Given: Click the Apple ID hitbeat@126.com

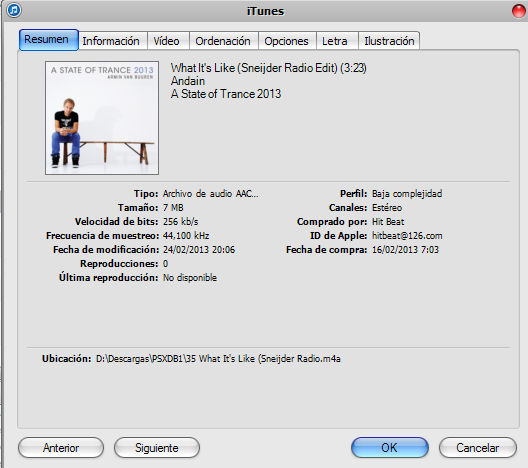Looking at the screenshot, I should click(x=407, y=235).
